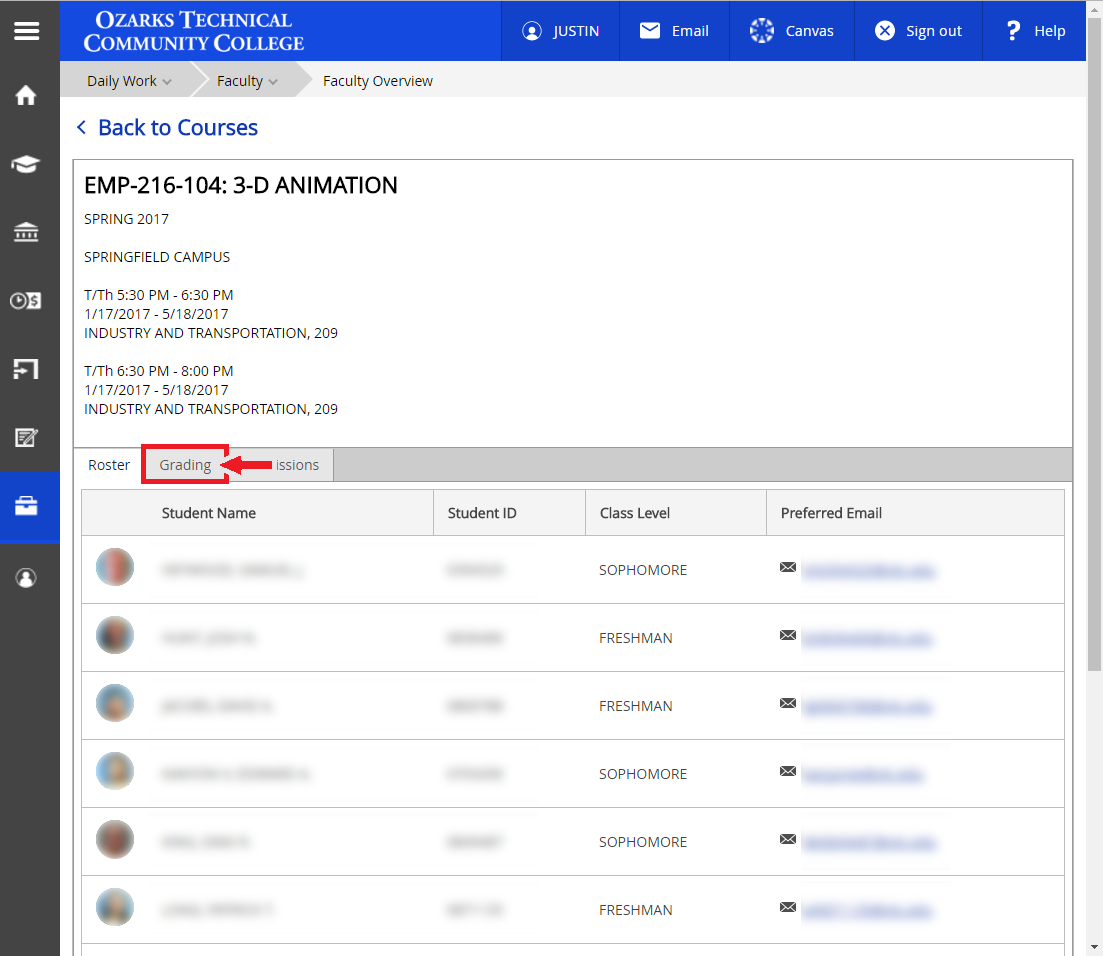Click envelope icon in first roster row
Image resolution: width=1103 pixels, height=956 pixels.
tap(788, 567)
